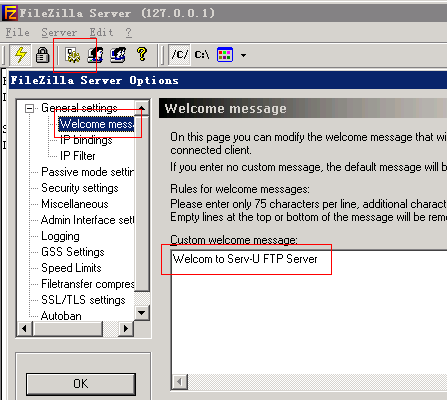This screenshot has width=447, height=400.
Task: Click the tree horizontal scroll right arrow
Action: point(126,329)
